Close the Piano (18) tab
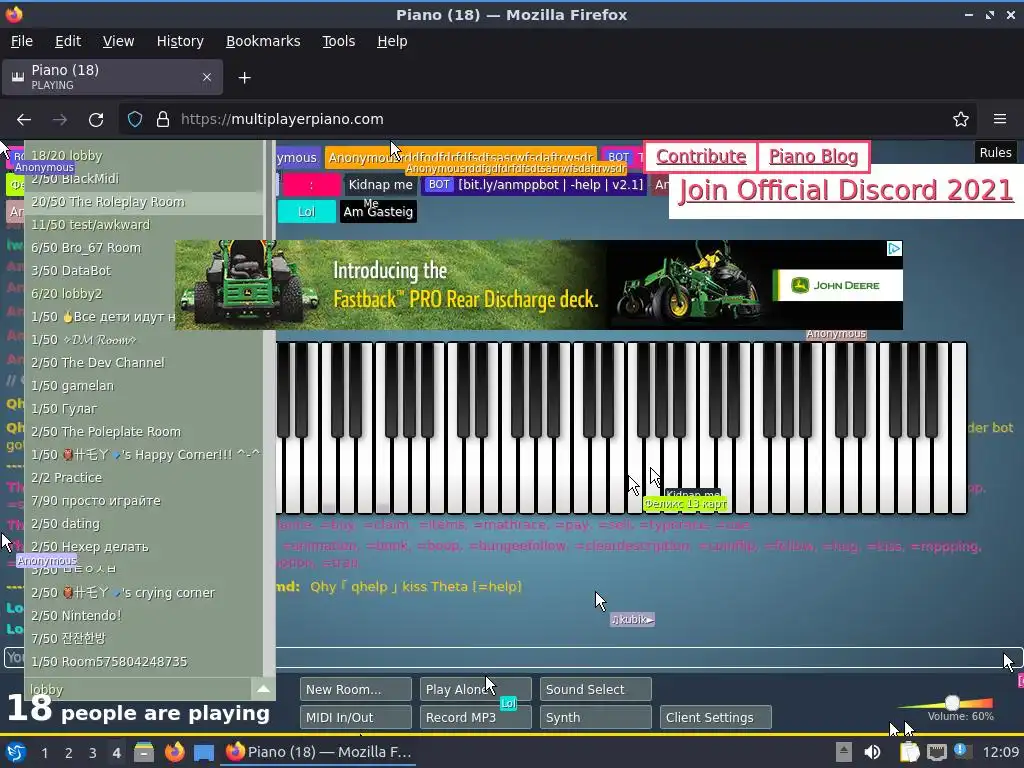Viewport: 1024px width, 768px height. [206, 77]
